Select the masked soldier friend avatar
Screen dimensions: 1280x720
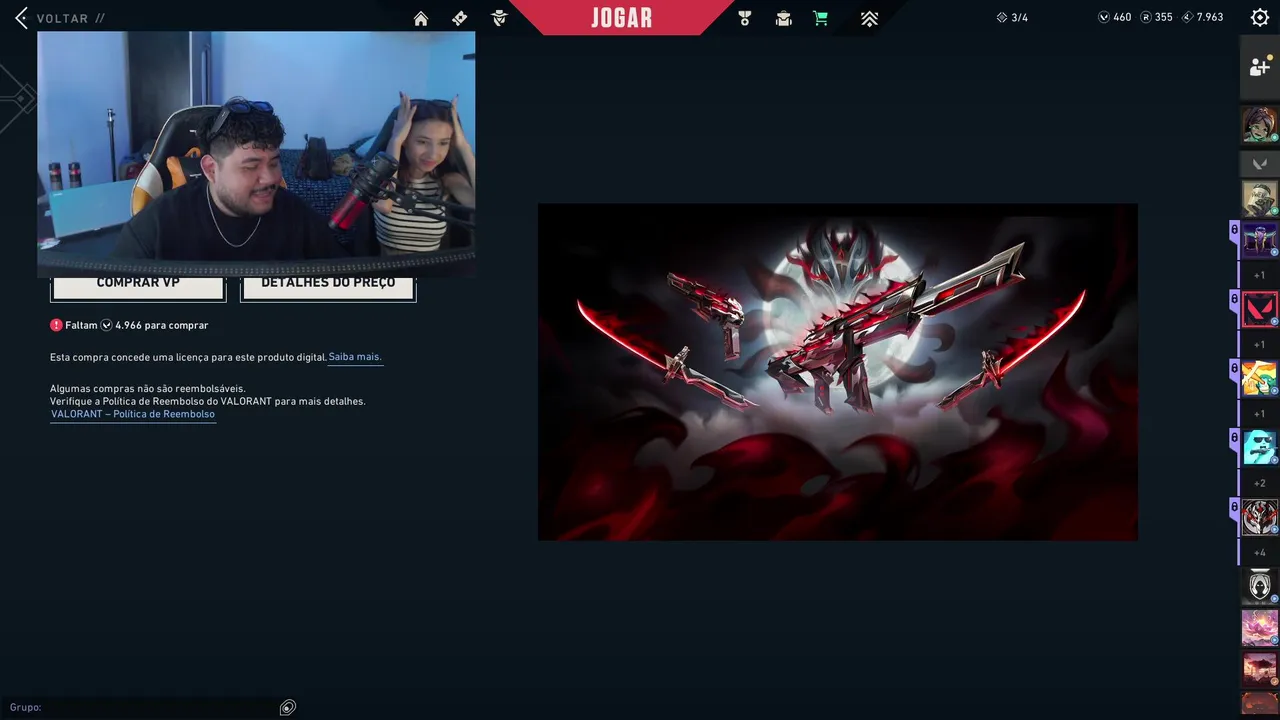click(1259, 199)
